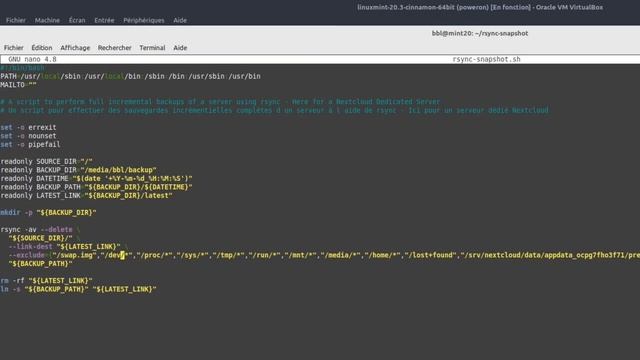The width and height of the screenshot is (640, 360).
Task: Open VirtualBox Fichier menu
Action: (x=16, y=20)
